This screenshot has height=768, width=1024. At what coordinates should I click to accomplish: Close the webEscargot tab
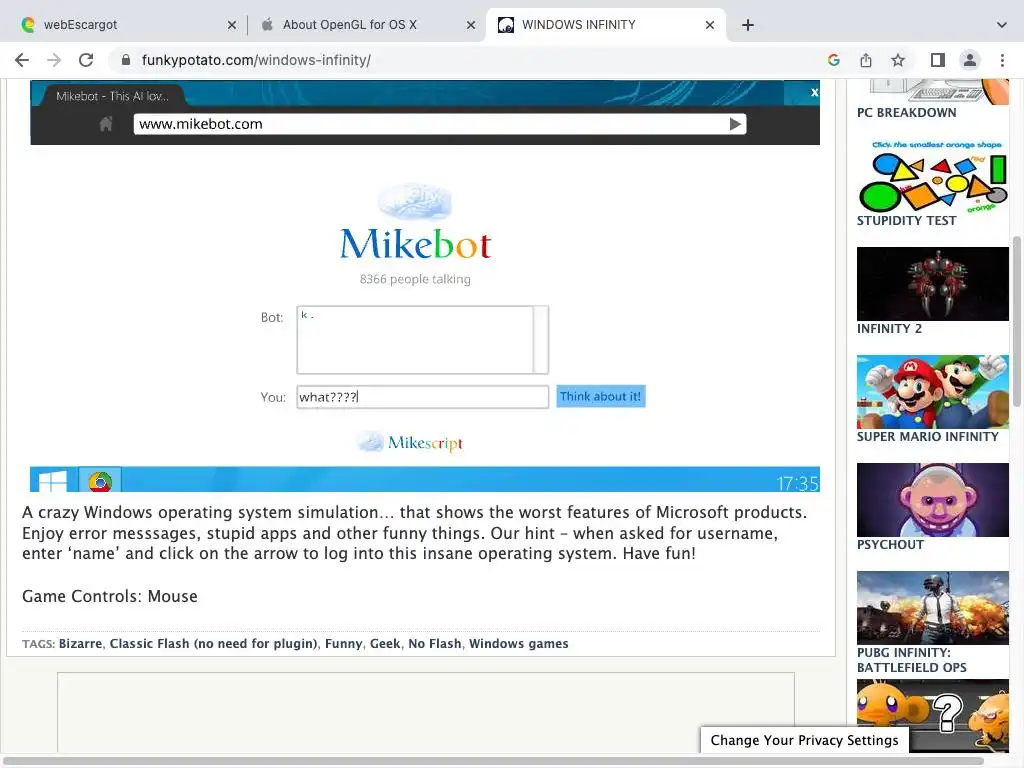coord(232,25)
